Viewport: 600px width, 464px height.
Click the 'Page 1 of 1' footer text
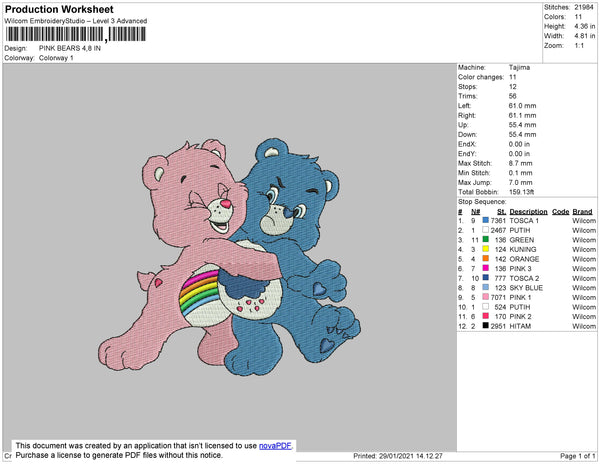tap(577, 456)
